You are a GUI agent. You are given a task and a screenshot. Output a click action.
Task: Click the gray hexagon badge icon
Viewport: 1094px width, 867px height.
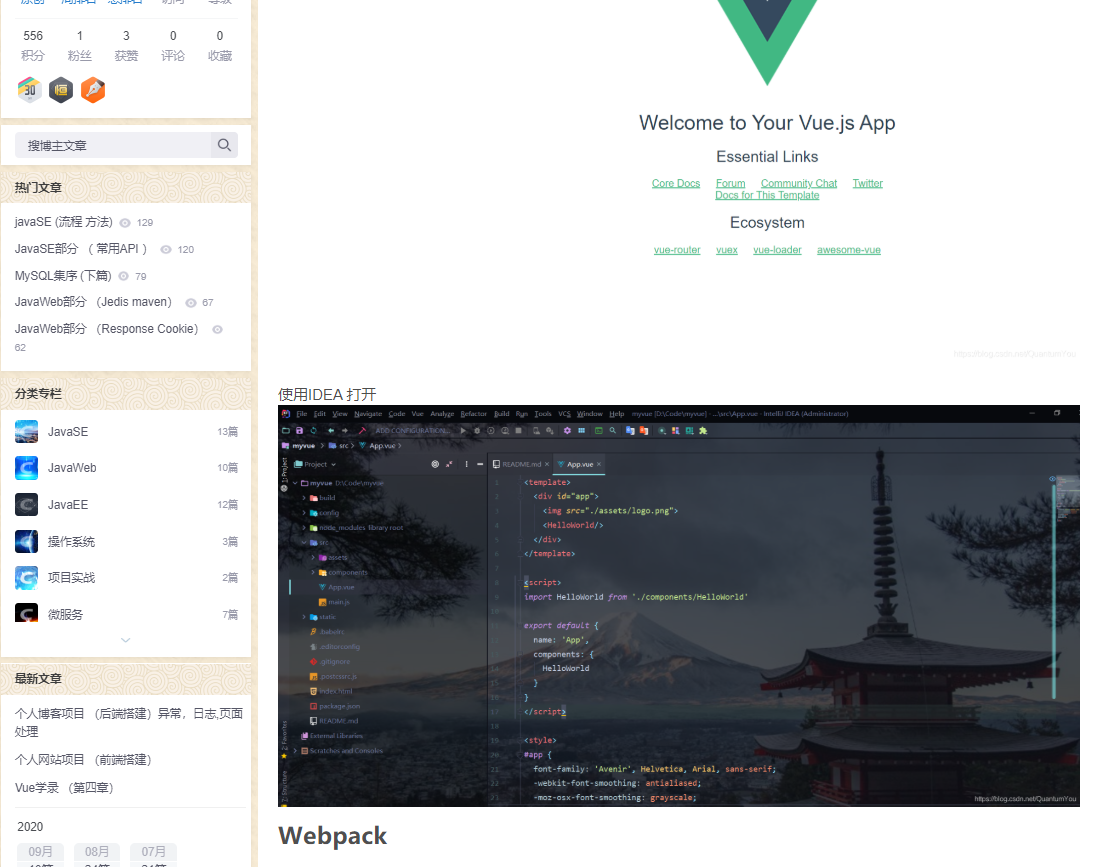click(61, 90)
